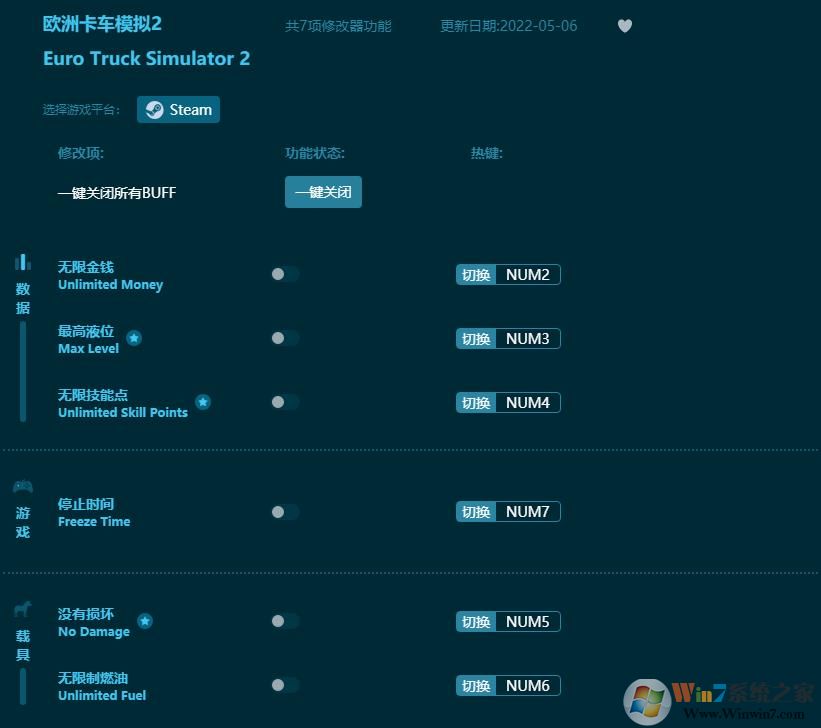Image resolution: width=821 pixels, height=728 pixels.
Task: Click the 载具 category label
Action: coord(23,645)
